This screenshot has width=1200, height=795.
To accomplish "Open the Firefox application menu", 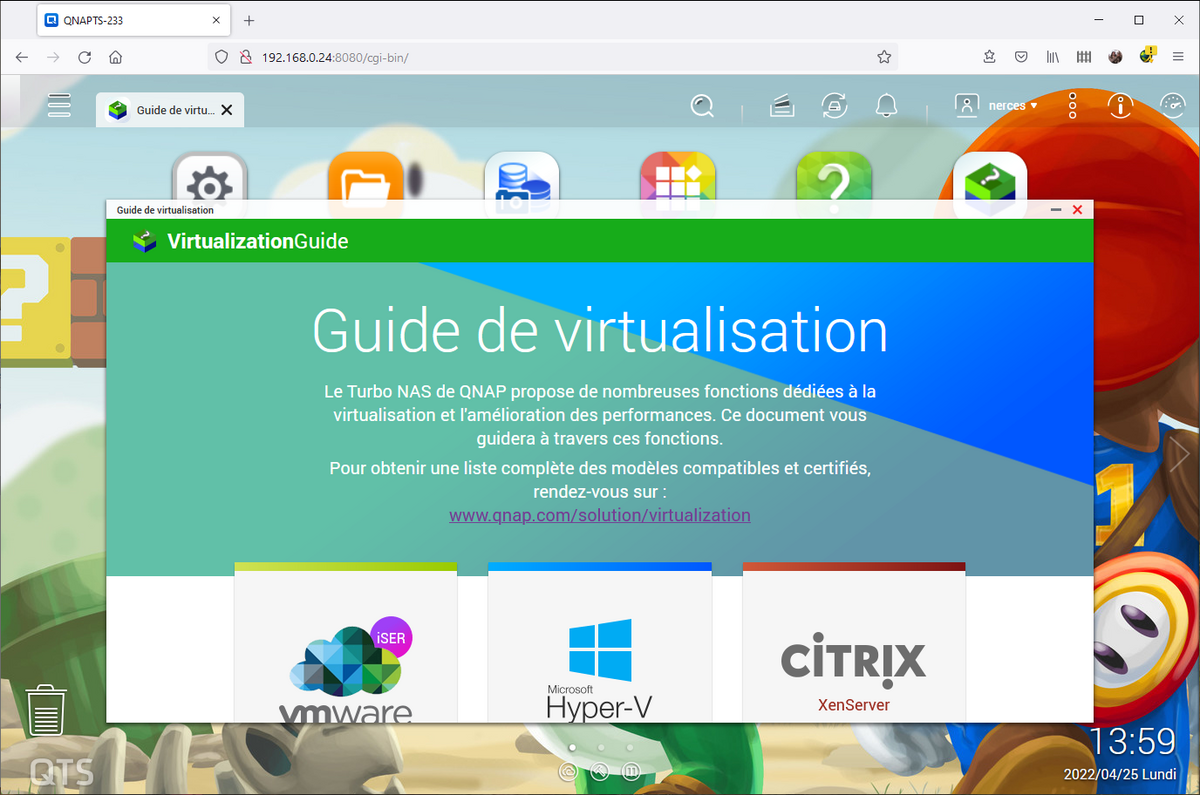I will pos(1178,57).
